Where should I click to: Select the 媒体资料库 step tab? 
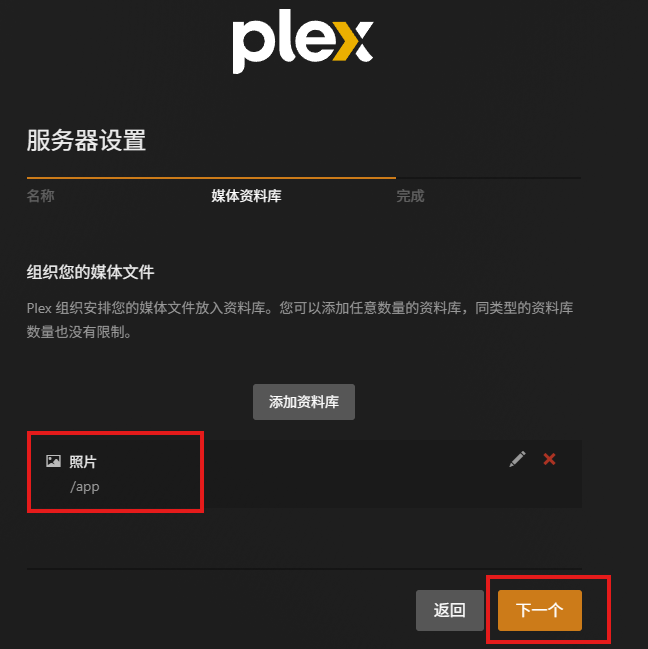pyautogui.click(x=246, y=196)
